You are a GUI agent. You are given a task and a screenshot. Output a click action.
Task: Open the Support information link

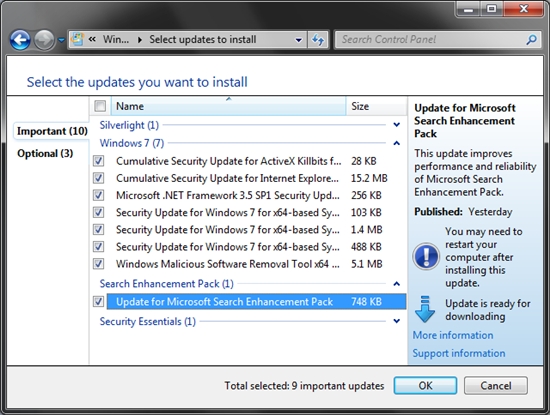[459, 353]
